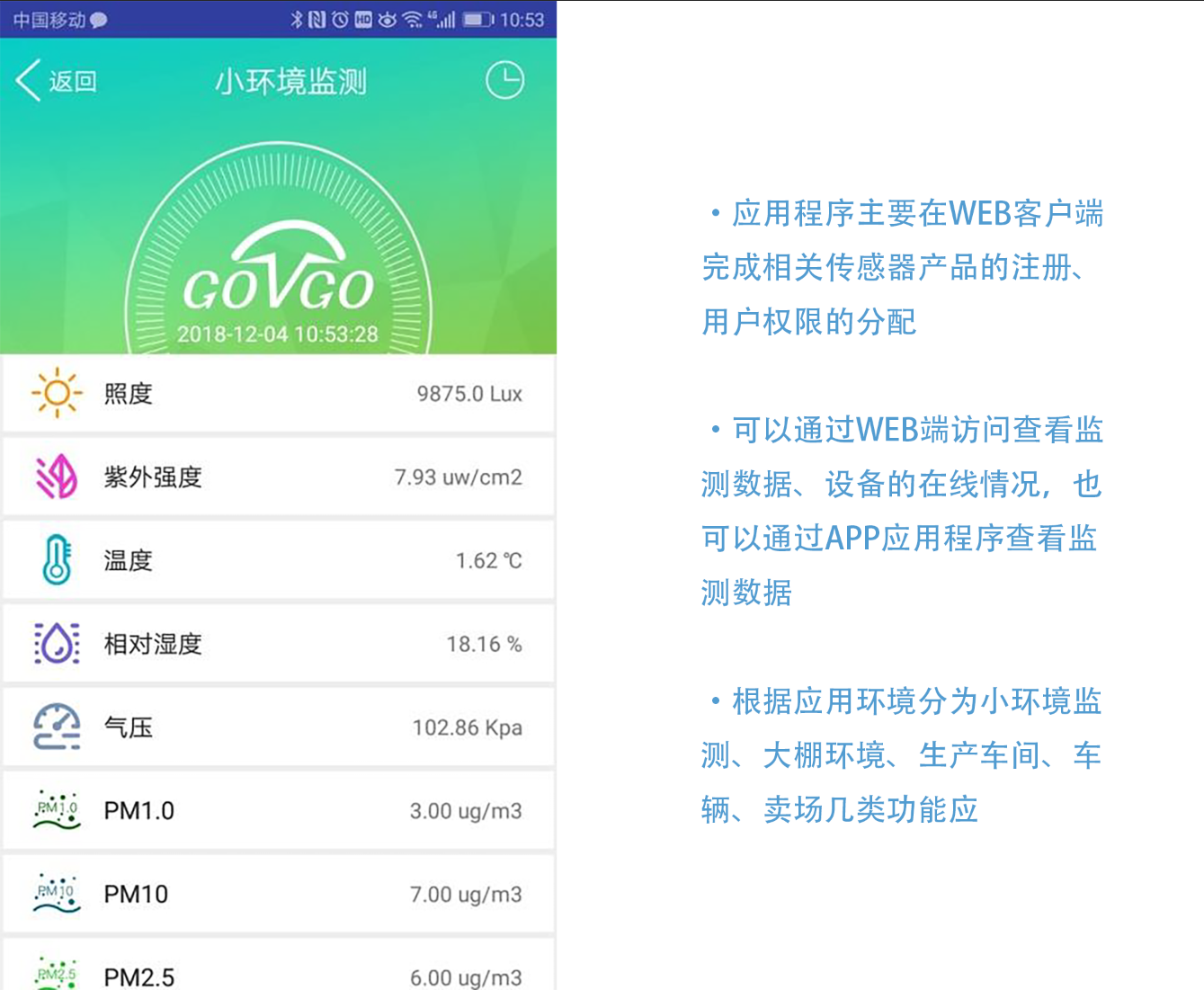Tap the 小环境监测 page title

pos(290,82)
